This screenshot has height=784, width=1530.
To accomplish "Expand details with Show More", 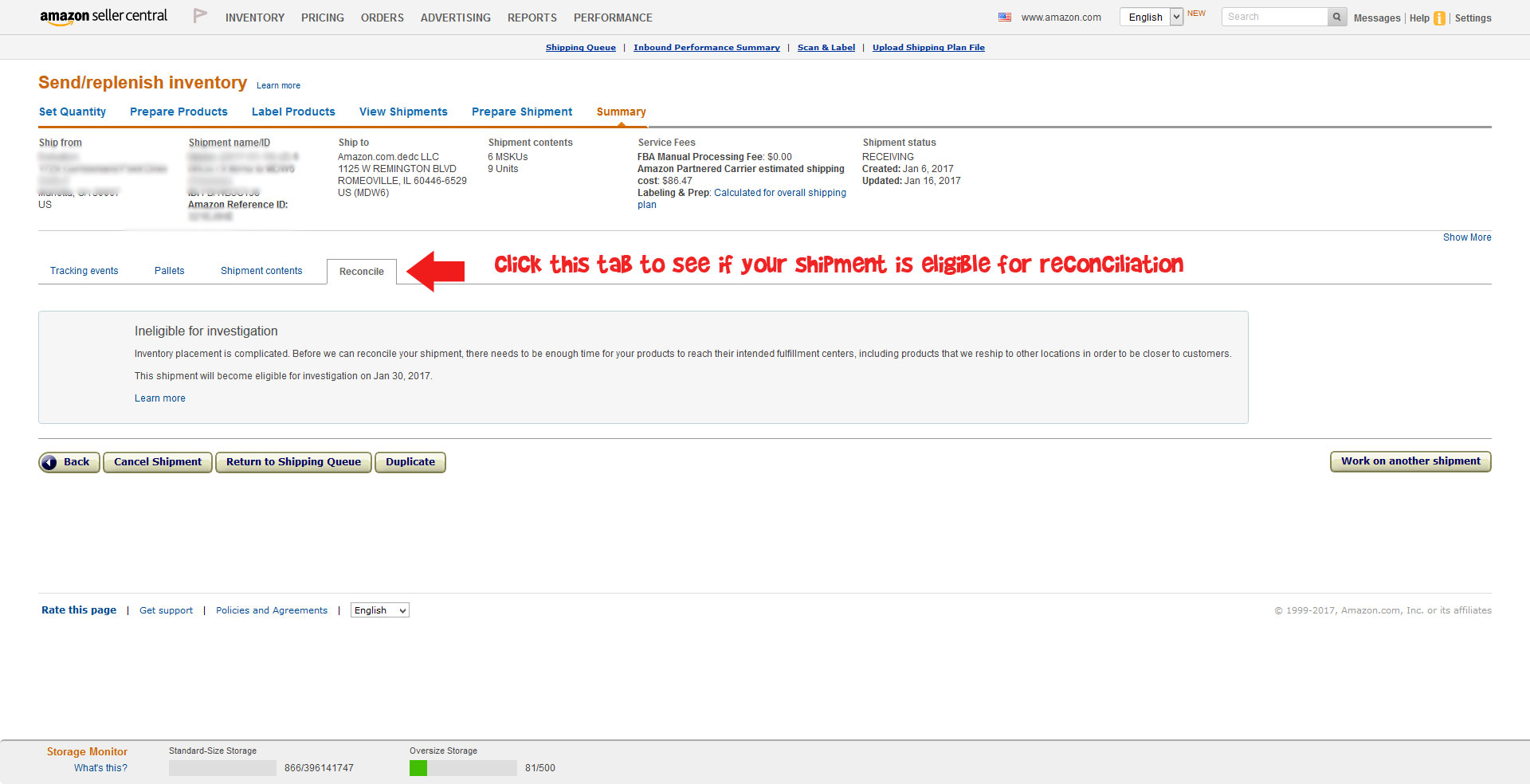I will pos(1467,237).
